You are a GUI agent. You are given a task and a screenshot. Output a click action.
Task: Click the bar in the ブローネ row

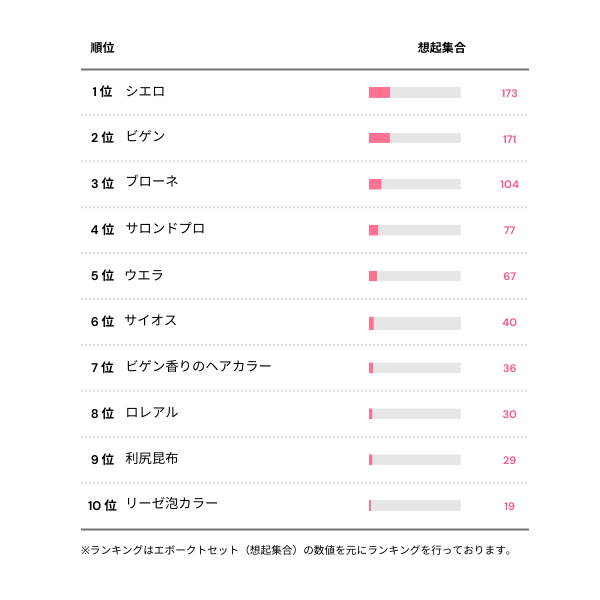pos(414,184)
